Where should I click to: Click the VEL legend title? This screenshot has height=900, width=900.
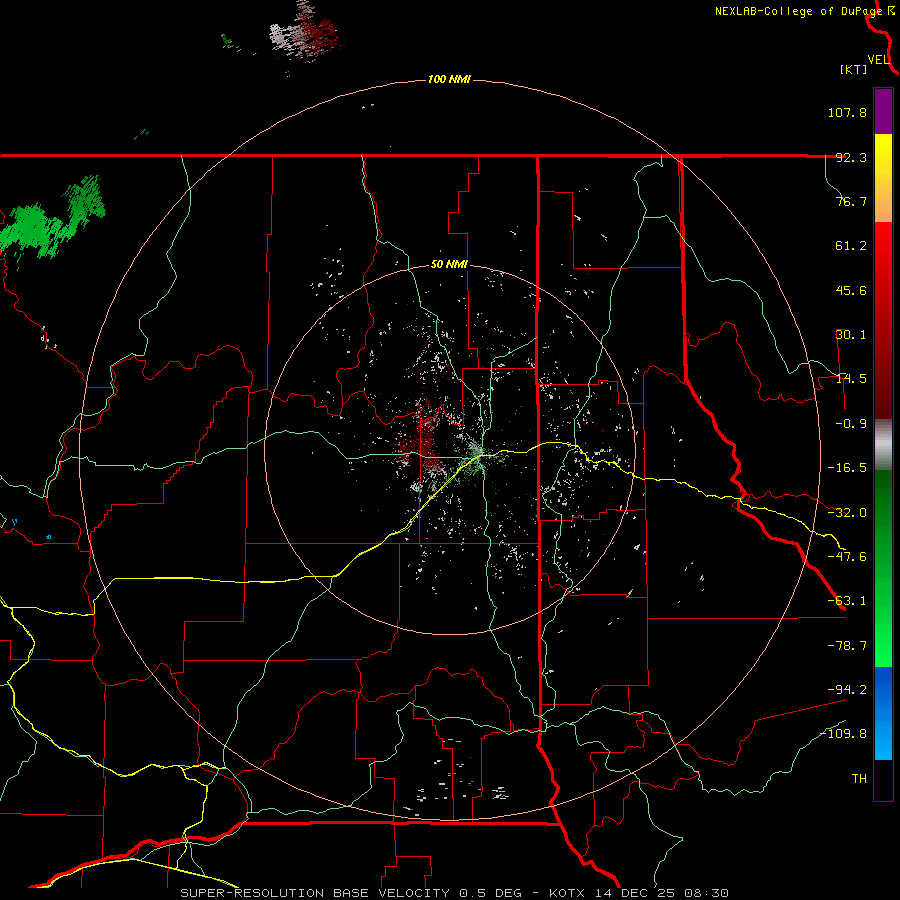pos(878,60)
